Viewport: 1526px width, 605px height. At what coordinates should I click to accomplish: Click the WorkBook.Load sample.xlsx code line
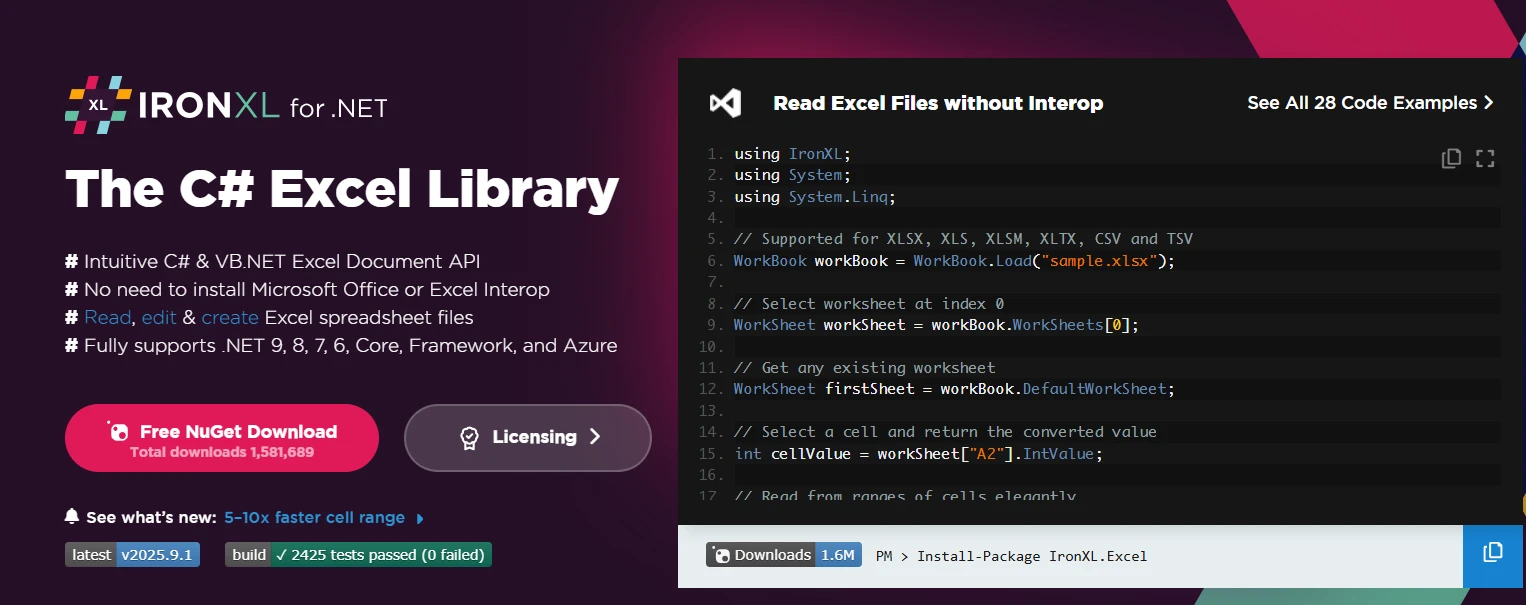click(x=954, y=261)
